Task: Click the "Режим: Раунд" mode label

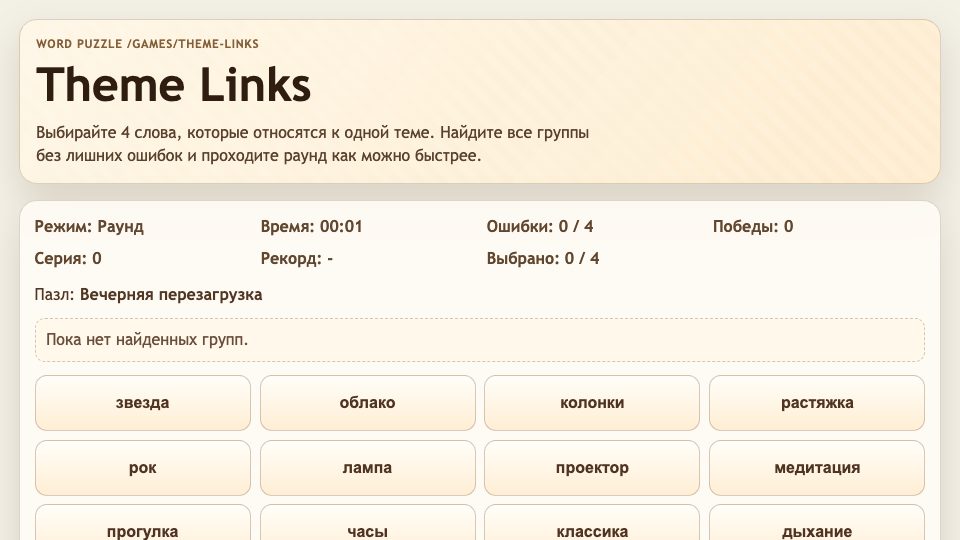Action: point(89,227)
